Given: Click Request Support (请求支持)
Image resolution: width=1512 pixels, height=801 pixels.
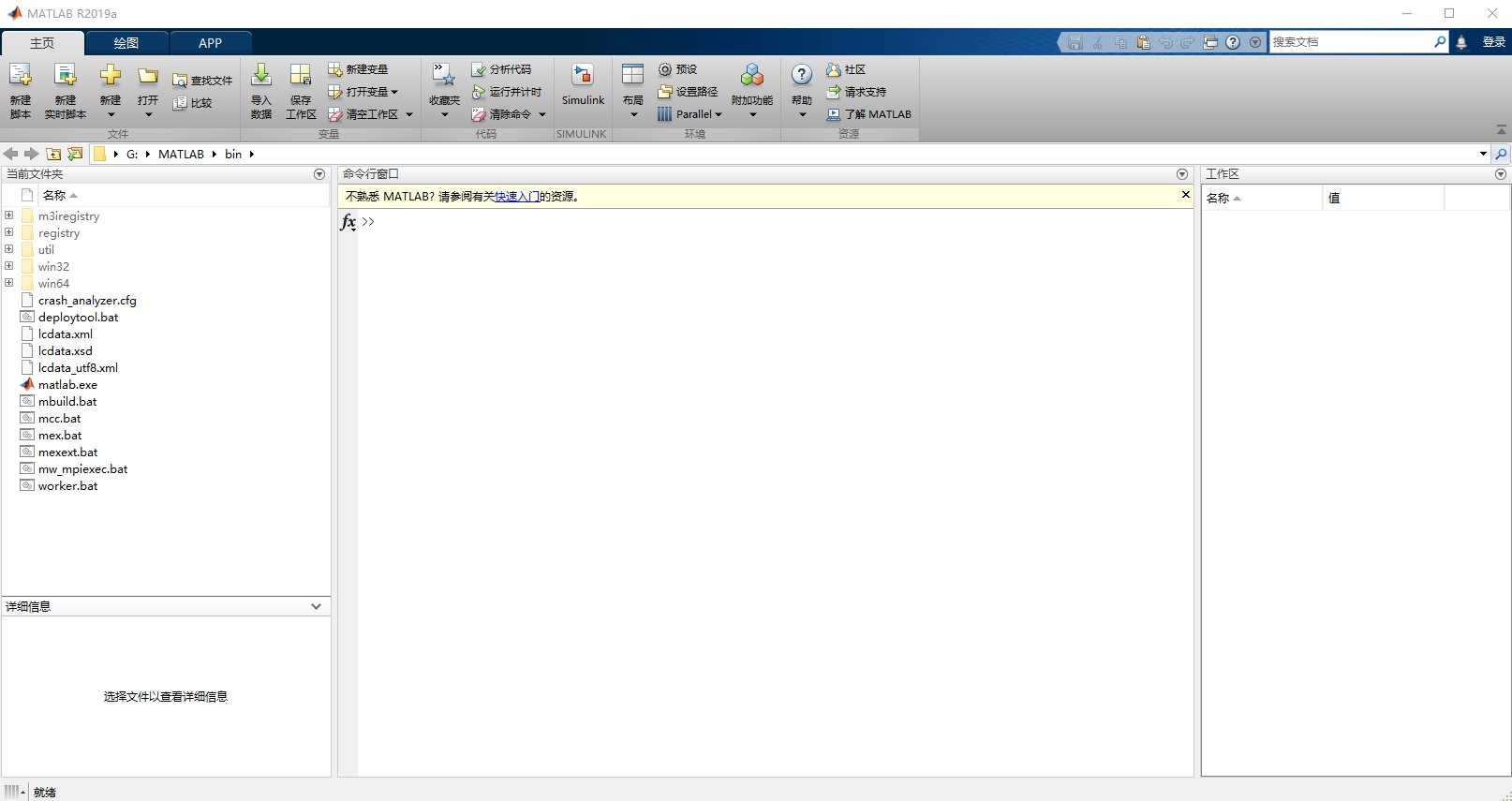Looking at the screenshot, I should click(x=856, y=92).
